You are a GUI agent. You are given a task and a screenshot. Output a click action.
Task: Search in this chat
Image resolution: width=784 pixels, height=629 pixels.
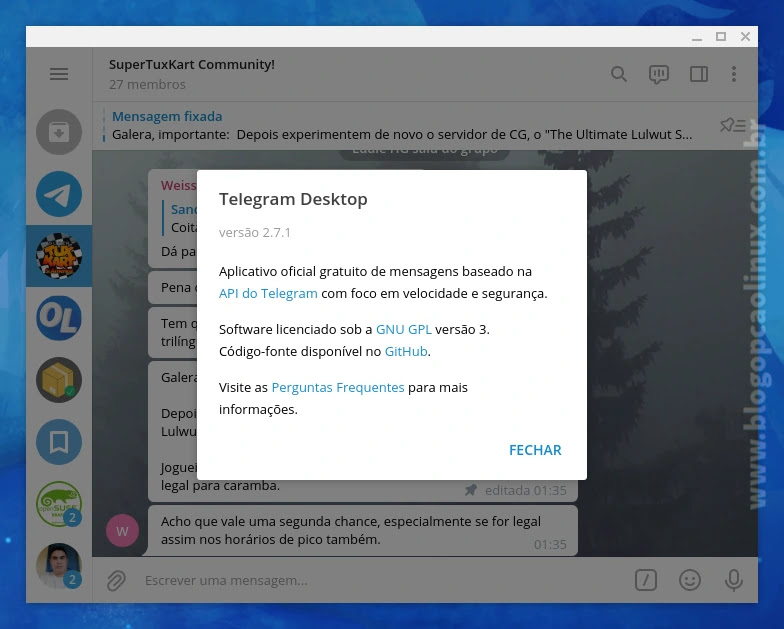618,74
